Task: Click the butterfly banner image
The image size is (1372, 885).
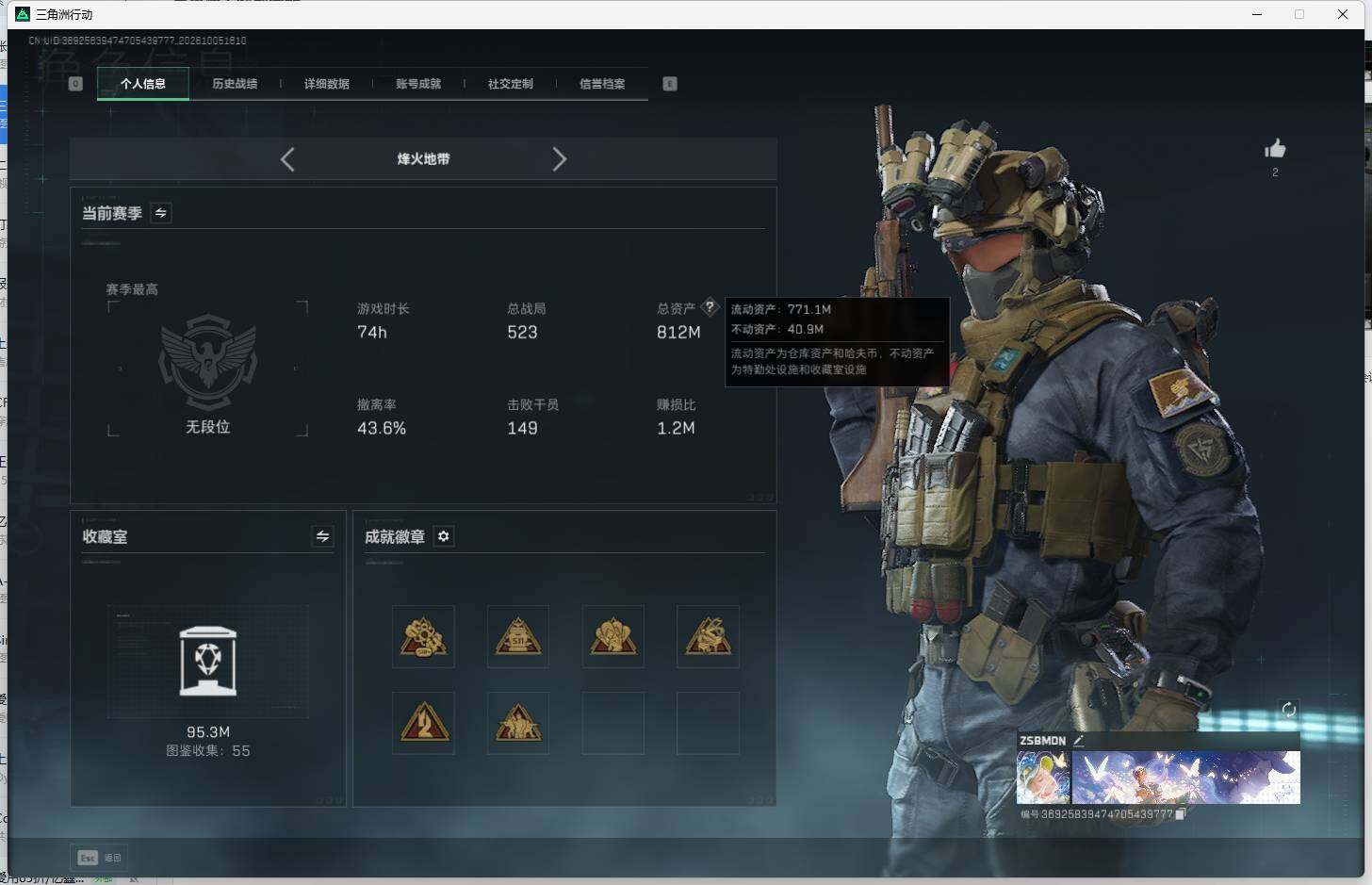Action: pyautogui.click(x=1186, y=778)
